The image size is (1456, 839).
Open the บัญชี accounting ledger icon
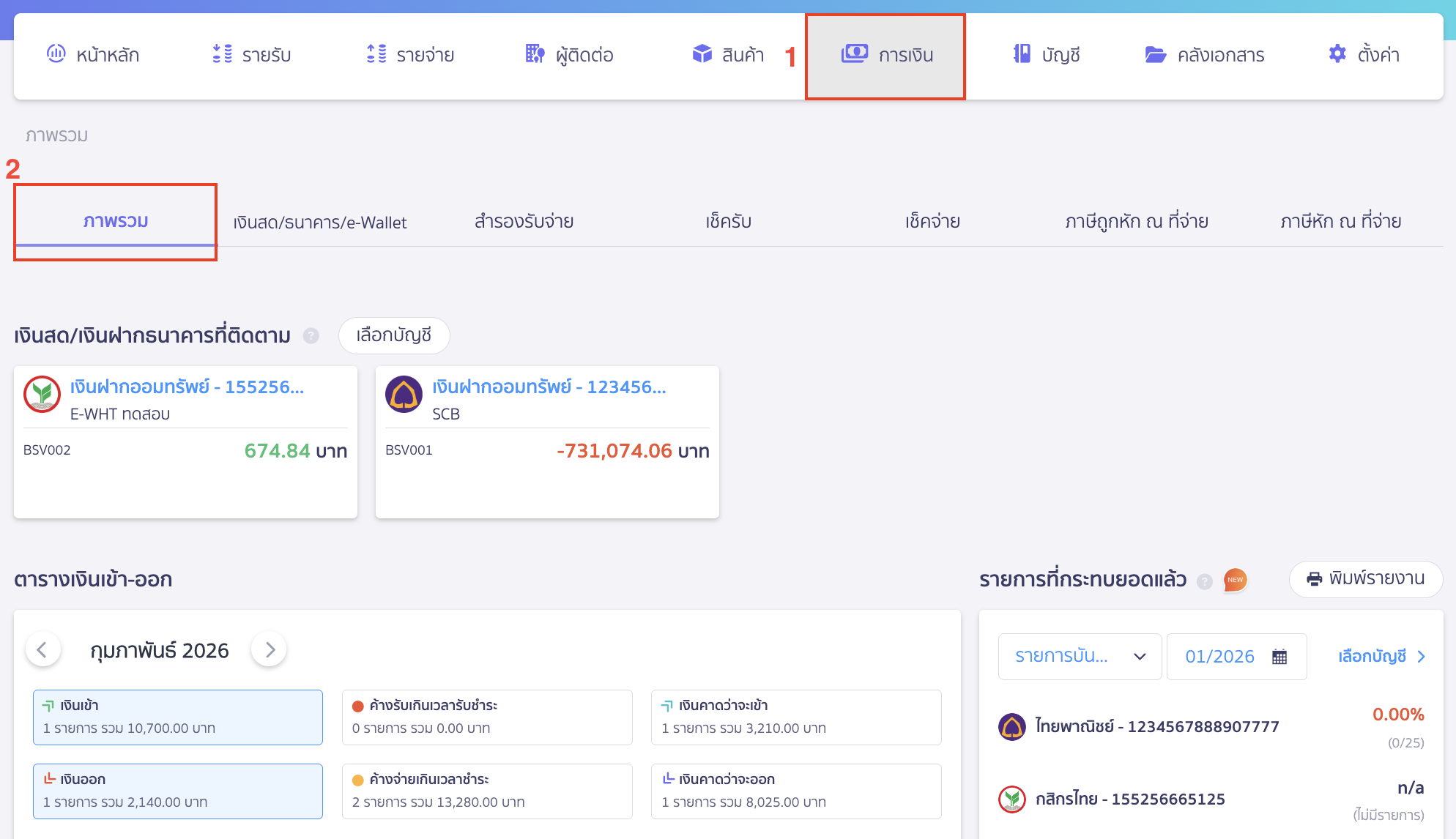click(1022, 53)
